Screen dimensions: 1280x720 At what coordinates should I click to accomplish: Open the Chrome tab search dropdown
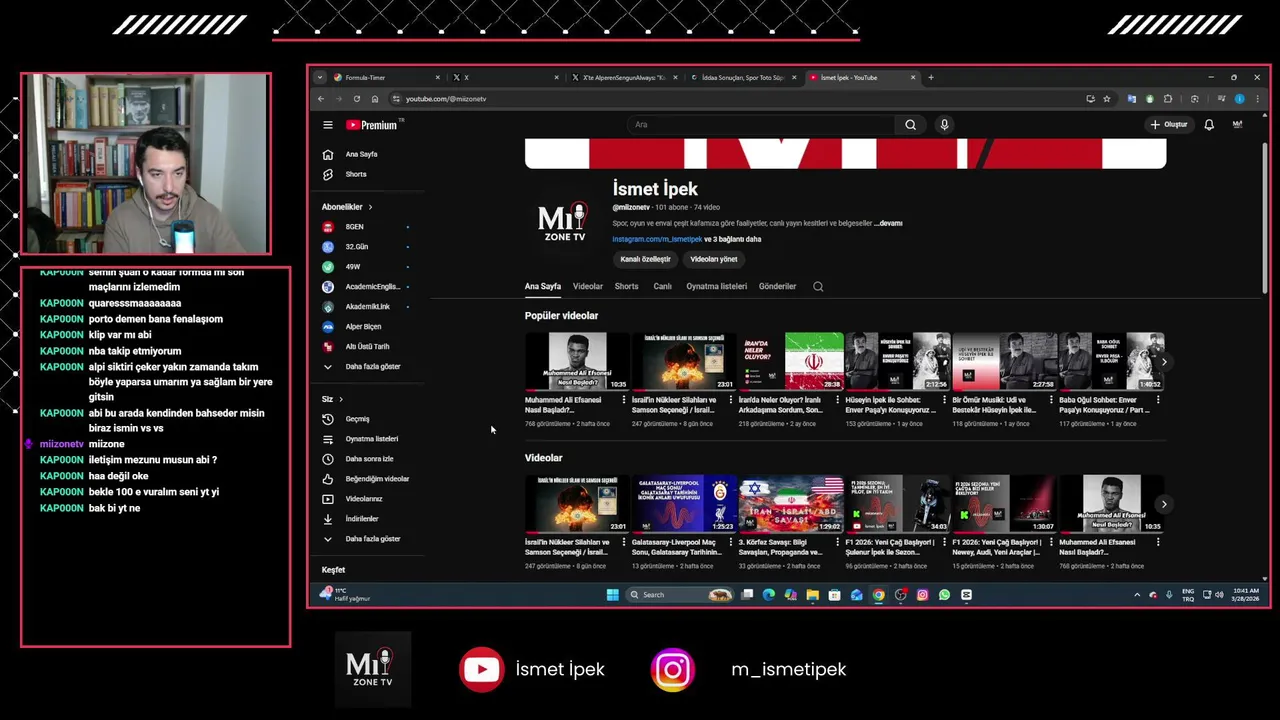pos(320,77)
